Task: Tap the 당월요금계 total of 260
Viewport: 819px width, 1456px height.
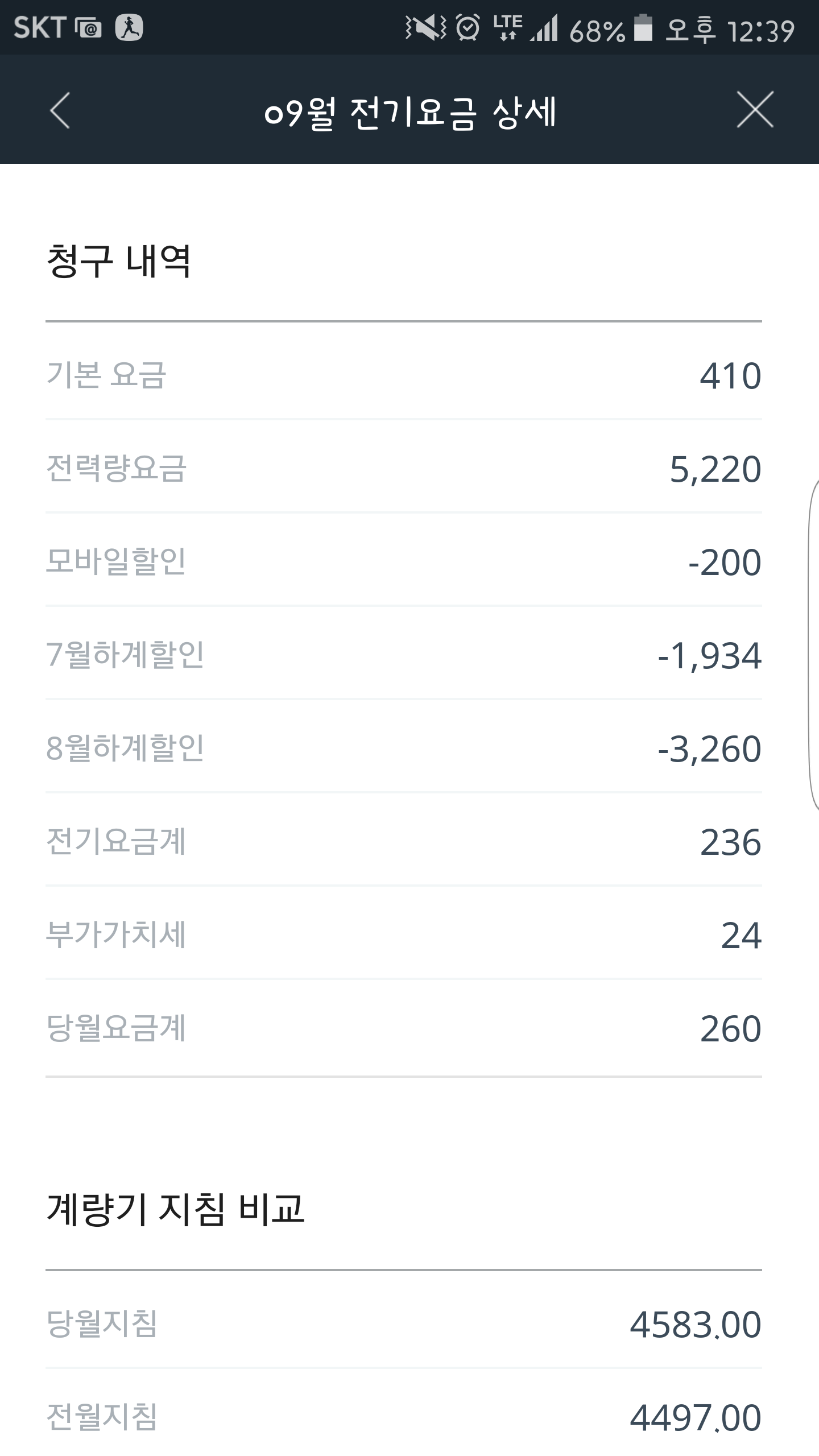Action: point(730,1028)
